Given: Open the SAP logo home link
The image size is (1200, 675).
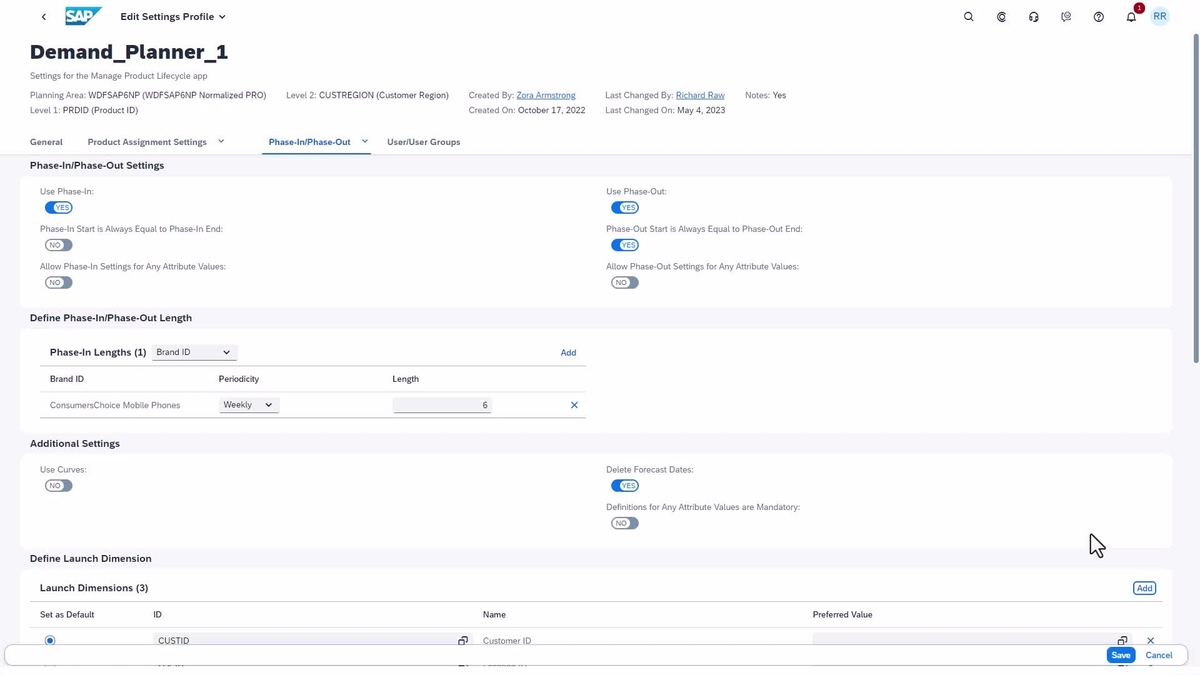Looking at the screenshot, I should (83, 16).
